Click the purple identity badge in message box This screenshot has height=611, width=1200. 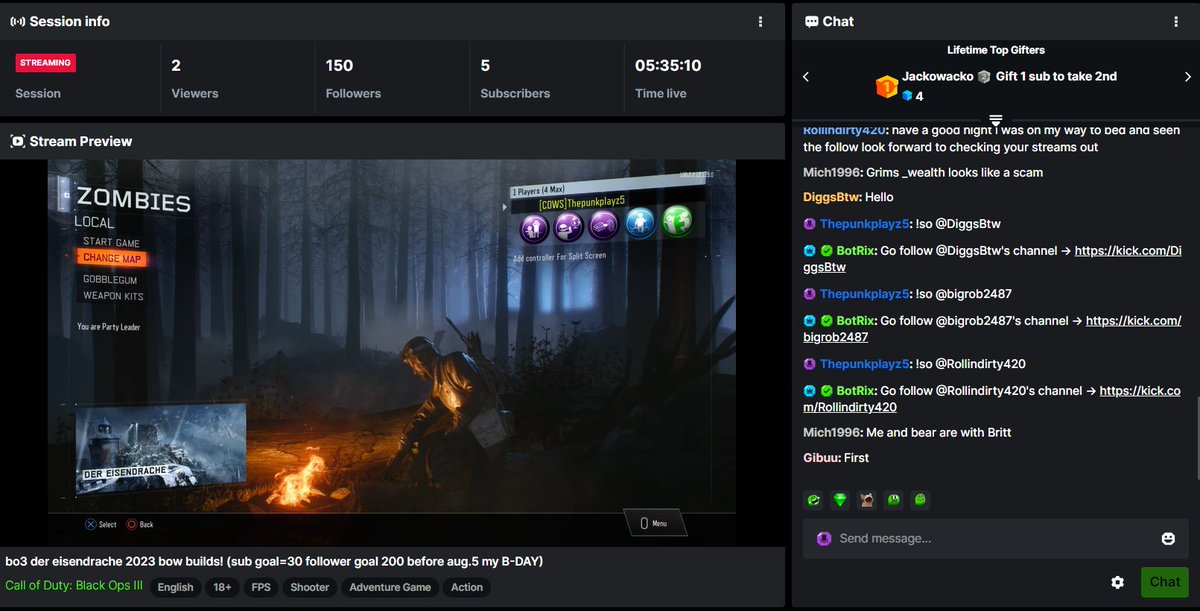click(x=824, y=538)
